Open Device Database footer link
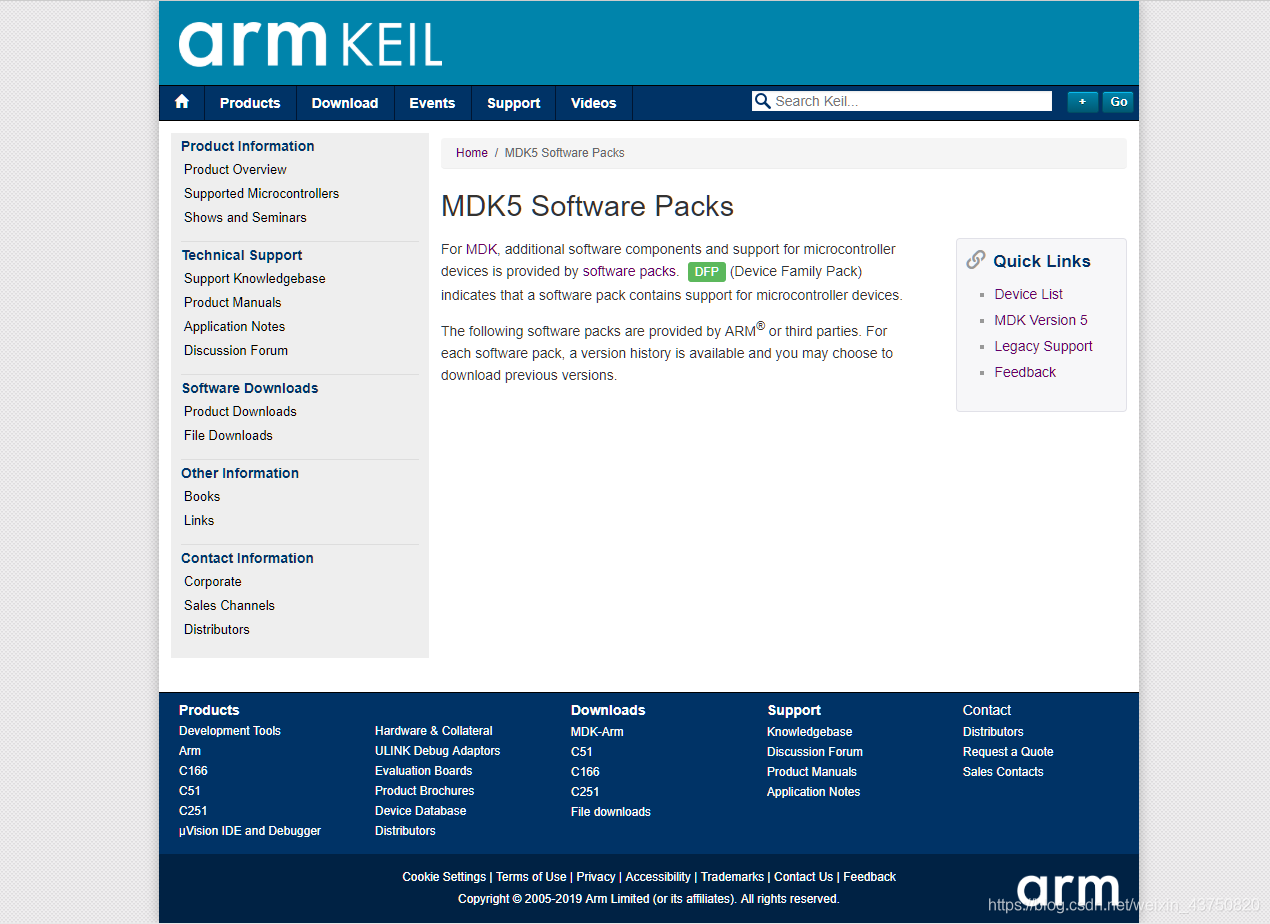This screenshot has width=1270, height=924. point(420,811)
